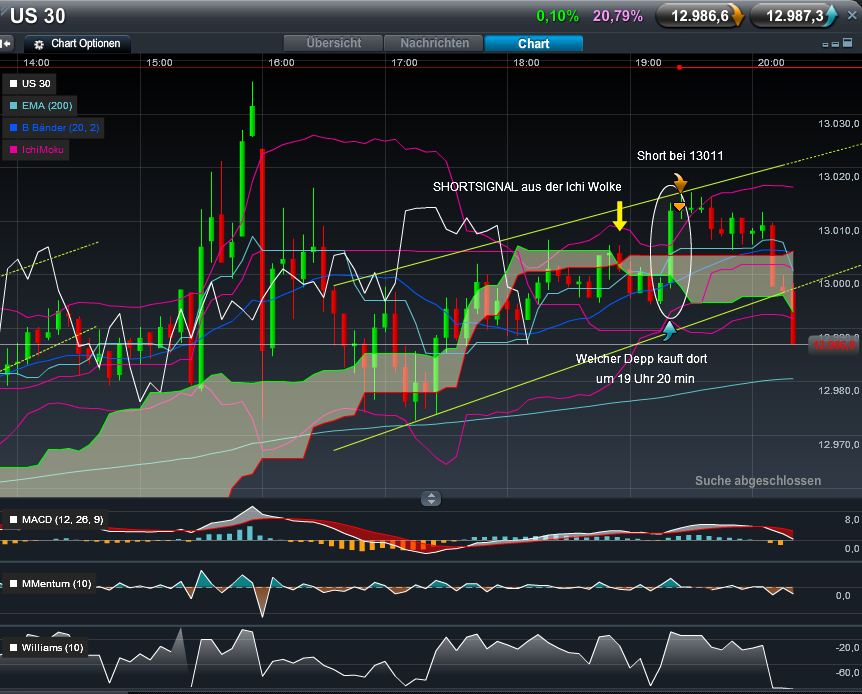Click the green 0,10% change value

click(557, 16)
